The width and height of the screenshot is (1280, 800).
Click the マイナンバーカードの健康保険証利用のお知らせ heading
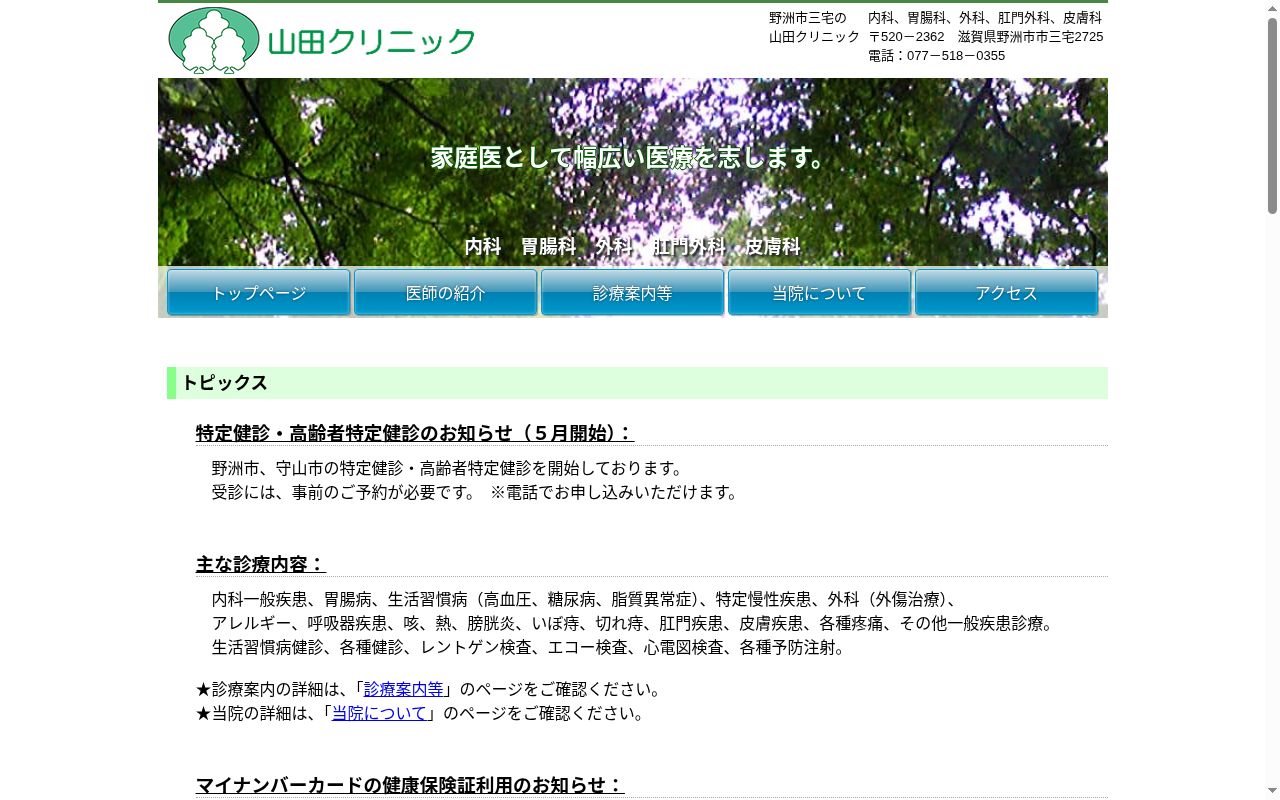pyautogui.click(x=410, y=785)
